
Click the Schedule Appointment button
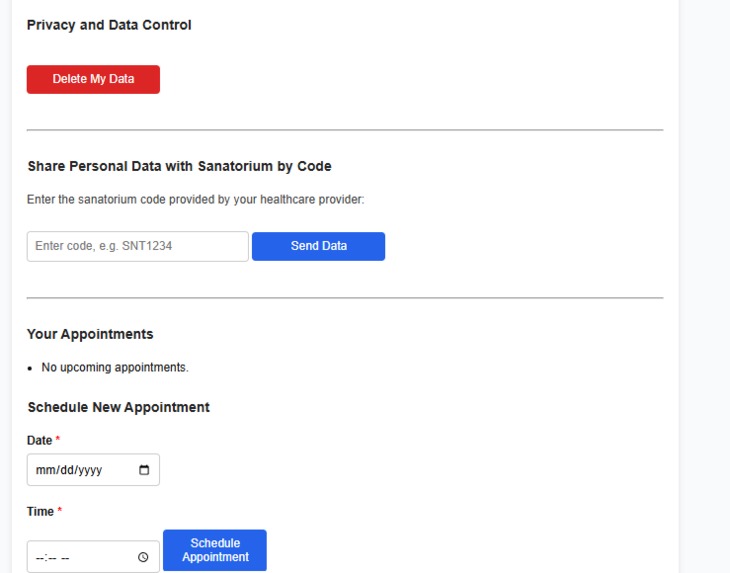click(x=215, y=550)
